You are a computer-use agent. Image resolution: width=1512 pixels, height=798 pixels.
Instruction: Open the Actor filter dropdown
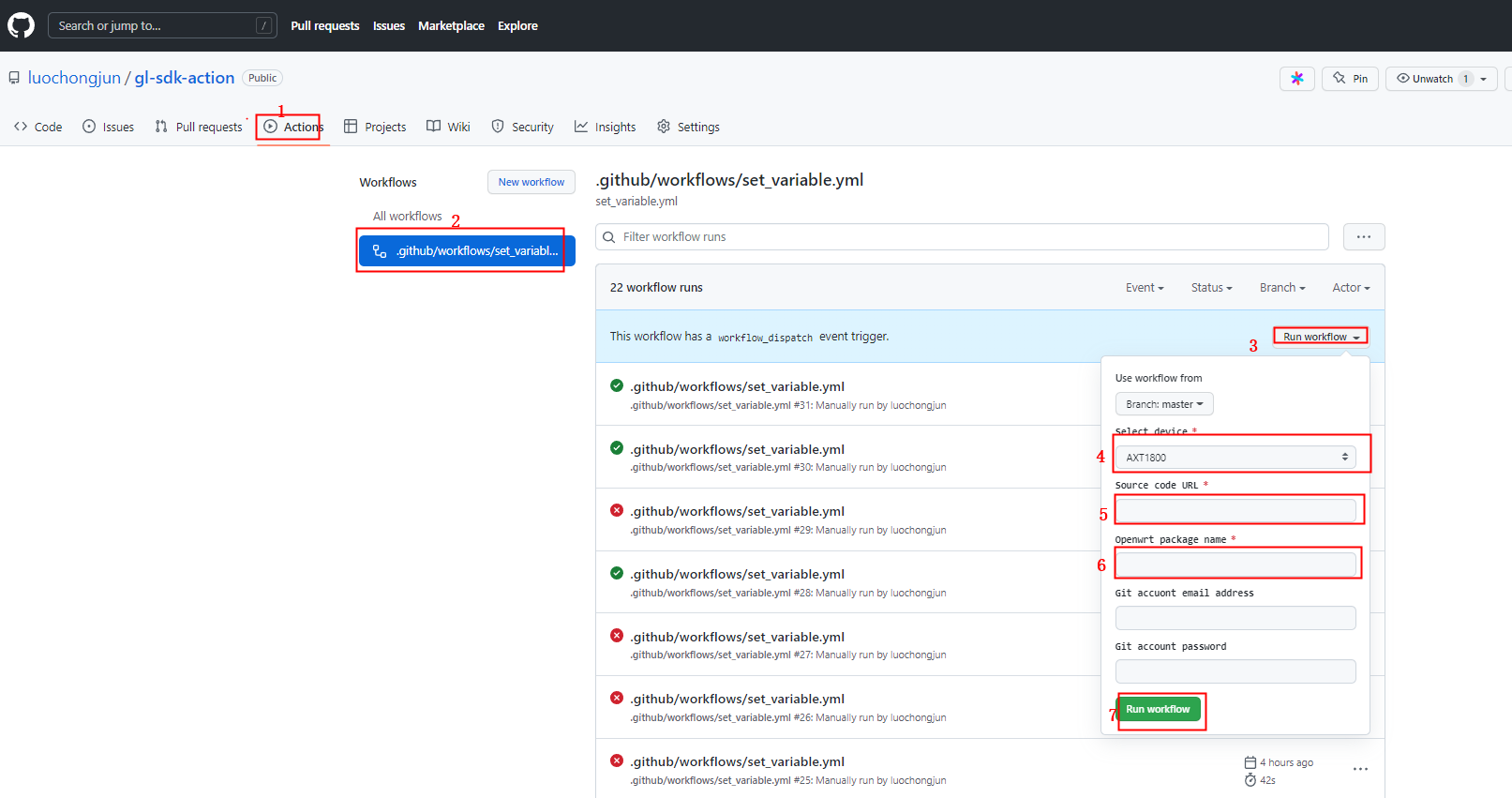1351,288
